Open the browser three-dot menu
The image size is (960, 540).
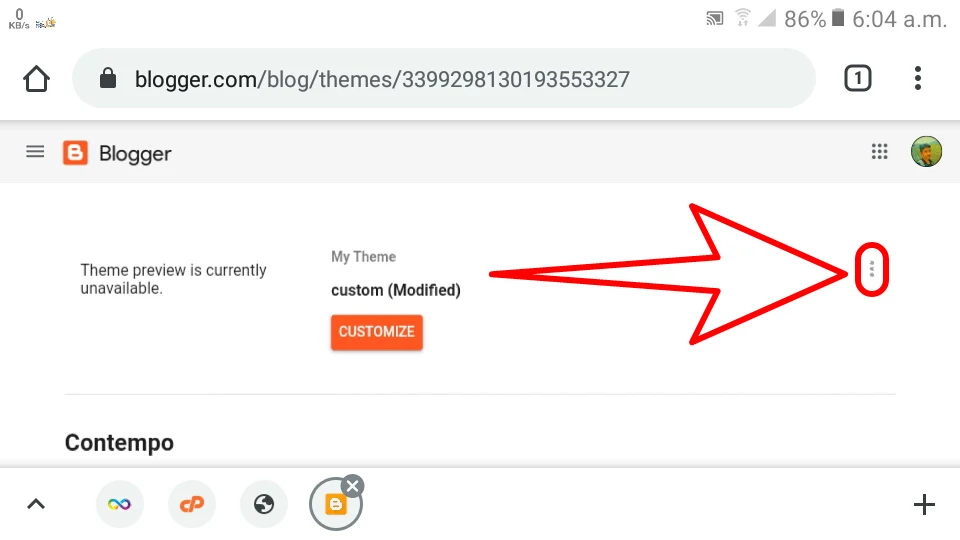point(917,78)
